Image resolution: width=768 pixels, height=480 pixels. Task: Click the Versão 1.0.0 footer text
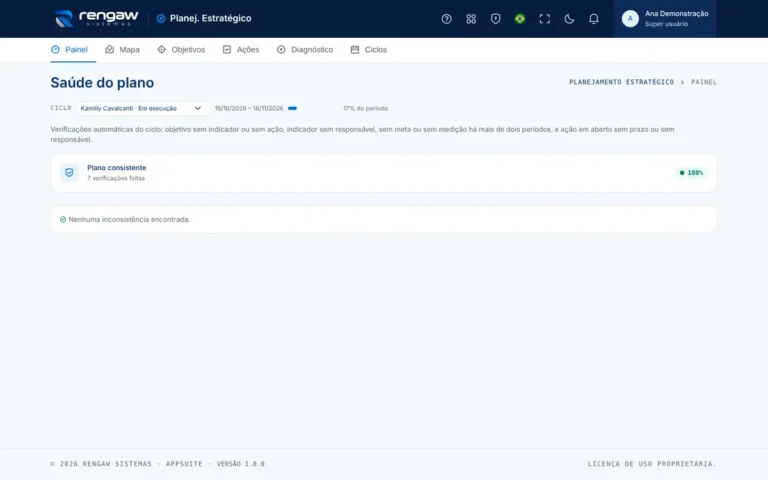(240, 464)
